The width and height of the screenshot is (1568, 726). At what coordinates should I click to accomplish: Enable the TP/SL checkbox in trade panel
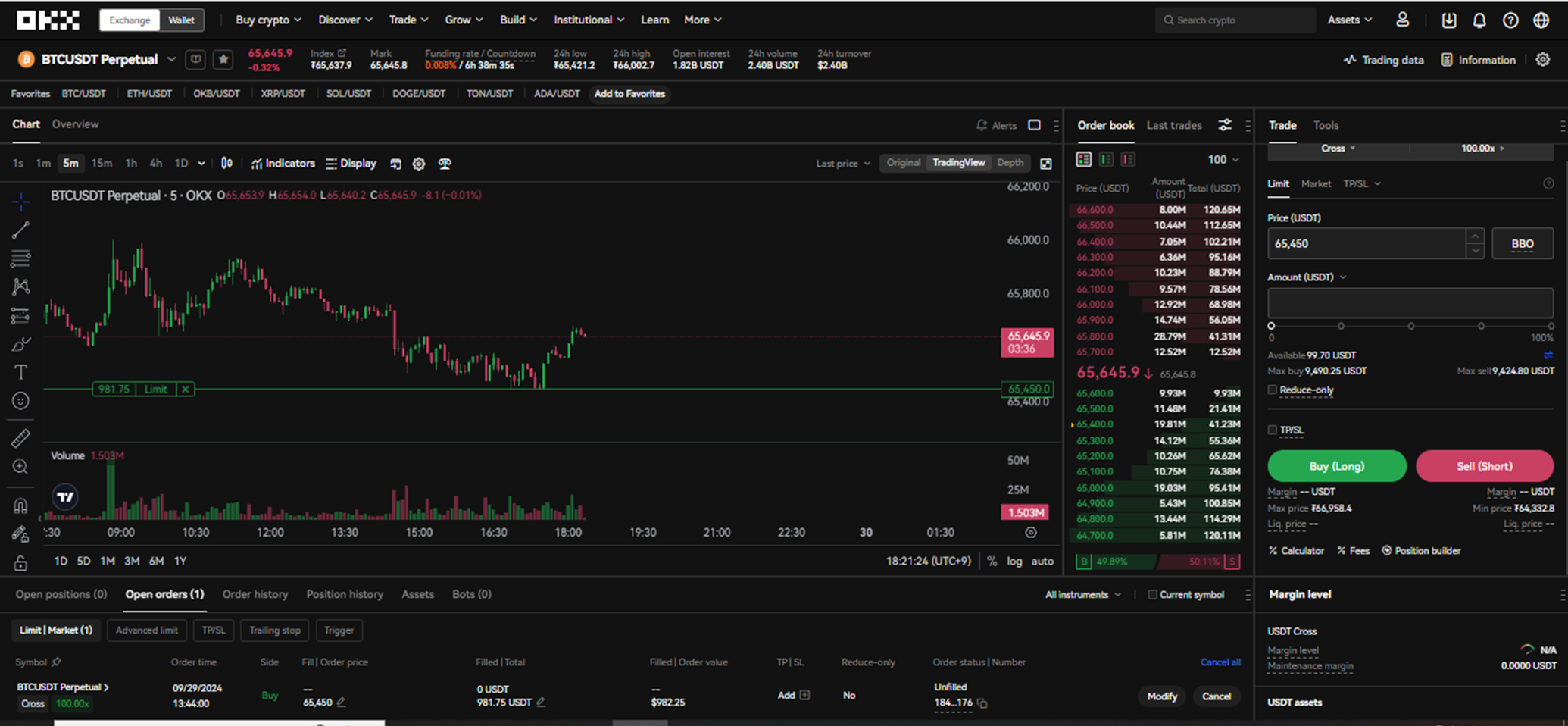1273,430
